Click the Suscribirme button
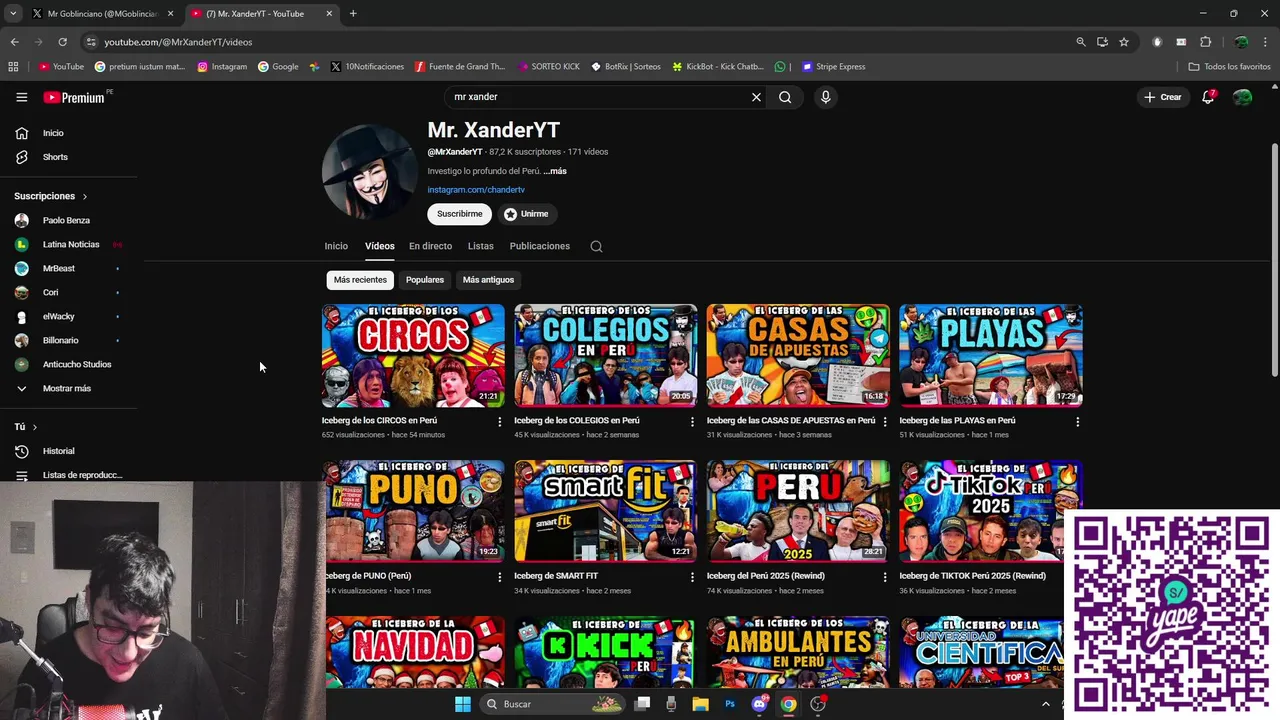Image resolution: width=1280 pixels, height=720 pixels. tap(459, 214)
